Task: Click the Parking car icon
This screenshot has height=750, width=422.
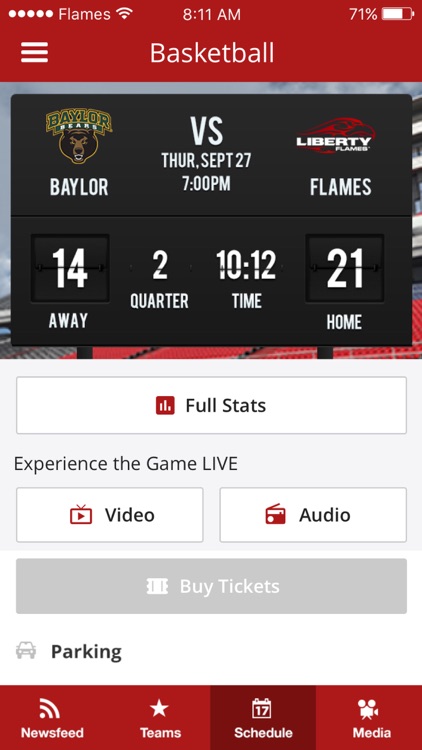Action: pyautogui.click(x=26, y=651)
